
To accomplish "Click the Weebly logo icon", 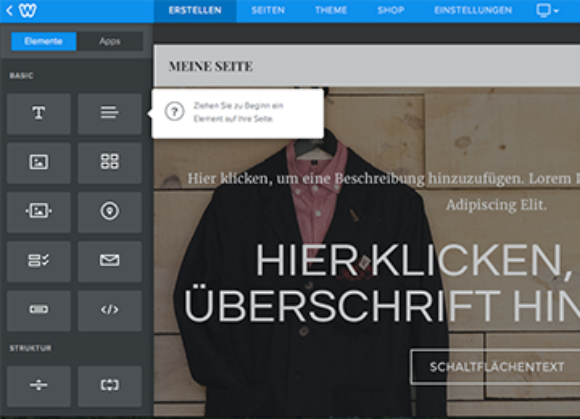I will (28, 10).
